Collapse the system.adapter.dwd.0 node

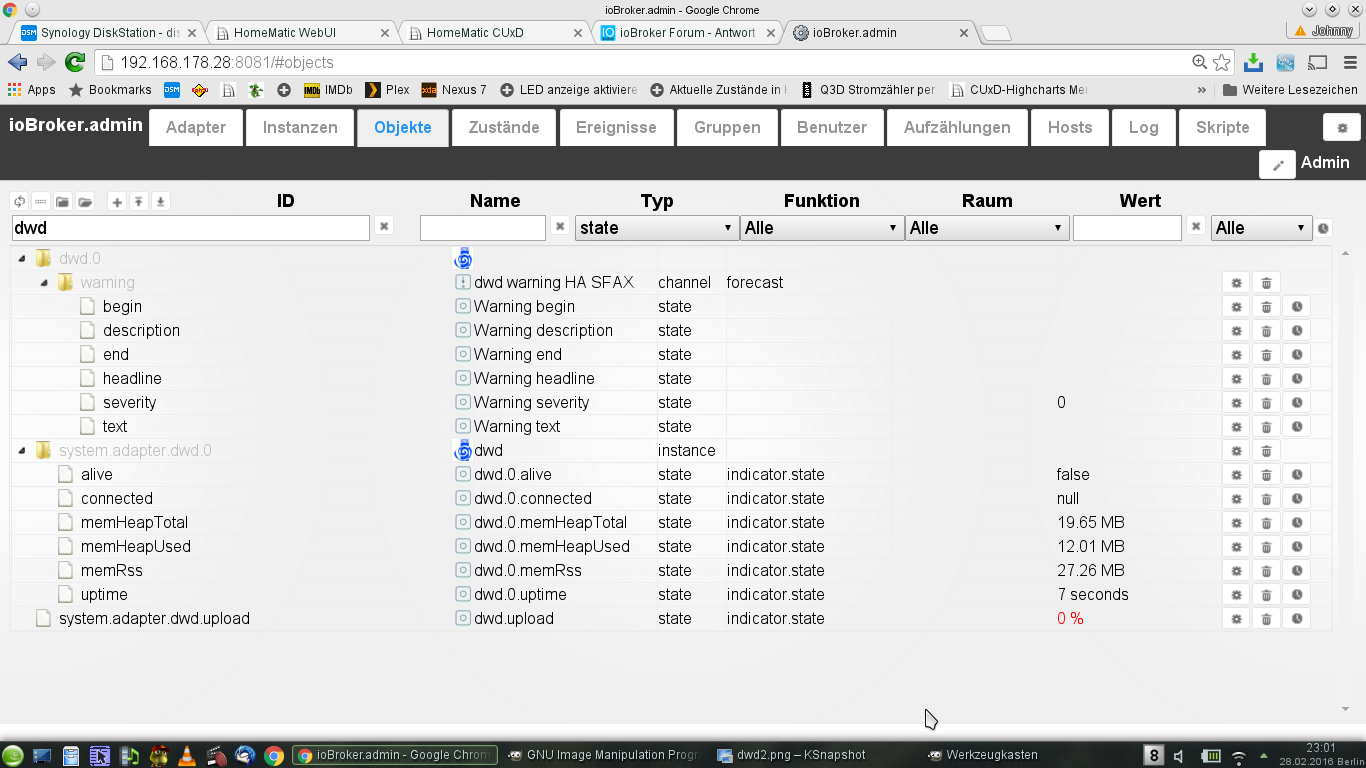pyautogui.click(x=22, y=451)
